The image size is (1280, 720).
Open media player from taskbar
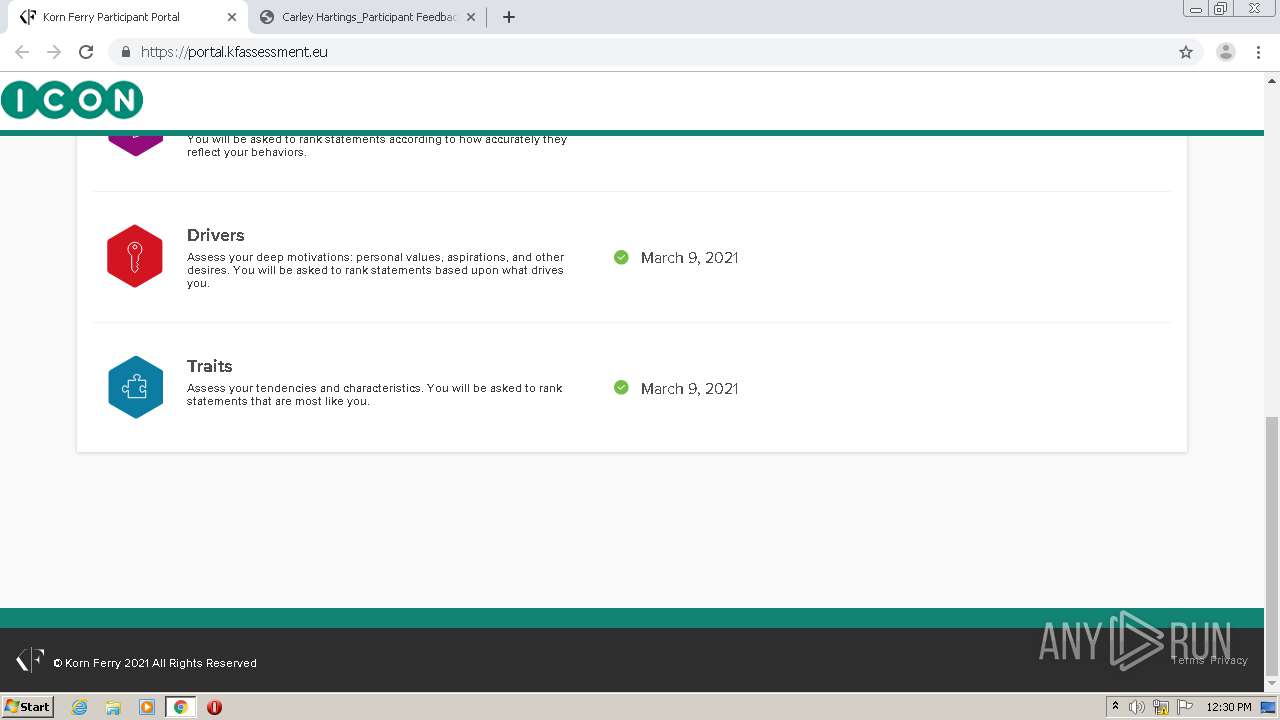[x=146, y=707]
